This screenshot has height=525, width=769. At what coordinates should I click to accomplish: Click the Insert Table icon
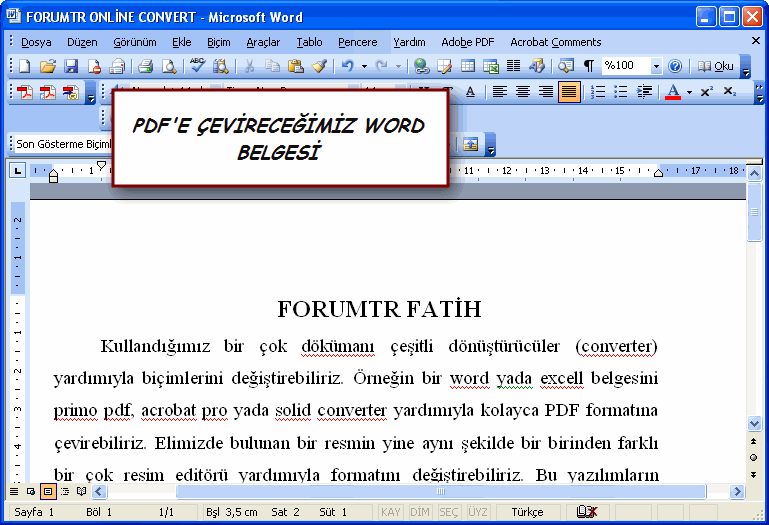point(467,66)
